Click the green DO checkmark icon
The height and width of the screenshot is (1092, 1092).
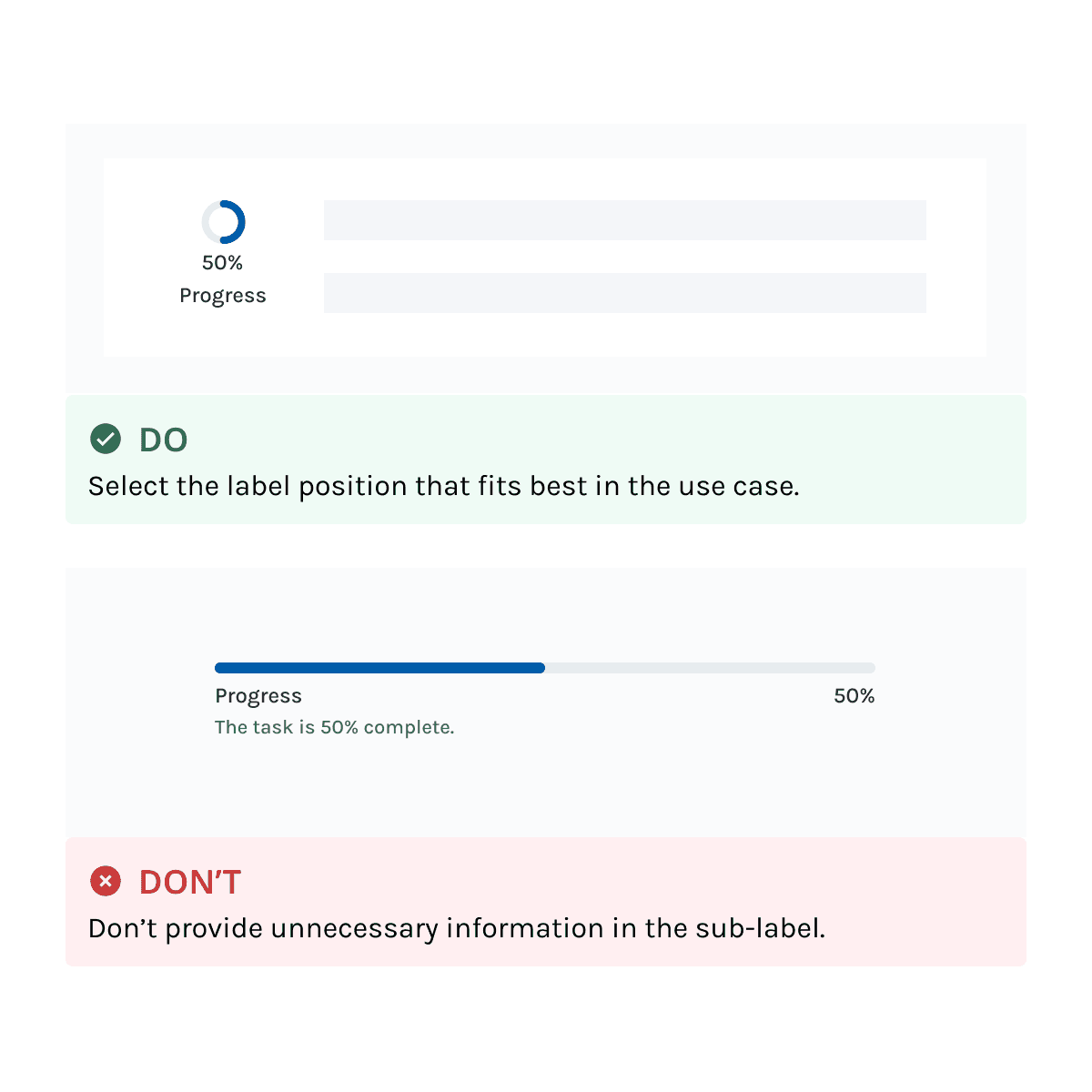click(106, 439)
